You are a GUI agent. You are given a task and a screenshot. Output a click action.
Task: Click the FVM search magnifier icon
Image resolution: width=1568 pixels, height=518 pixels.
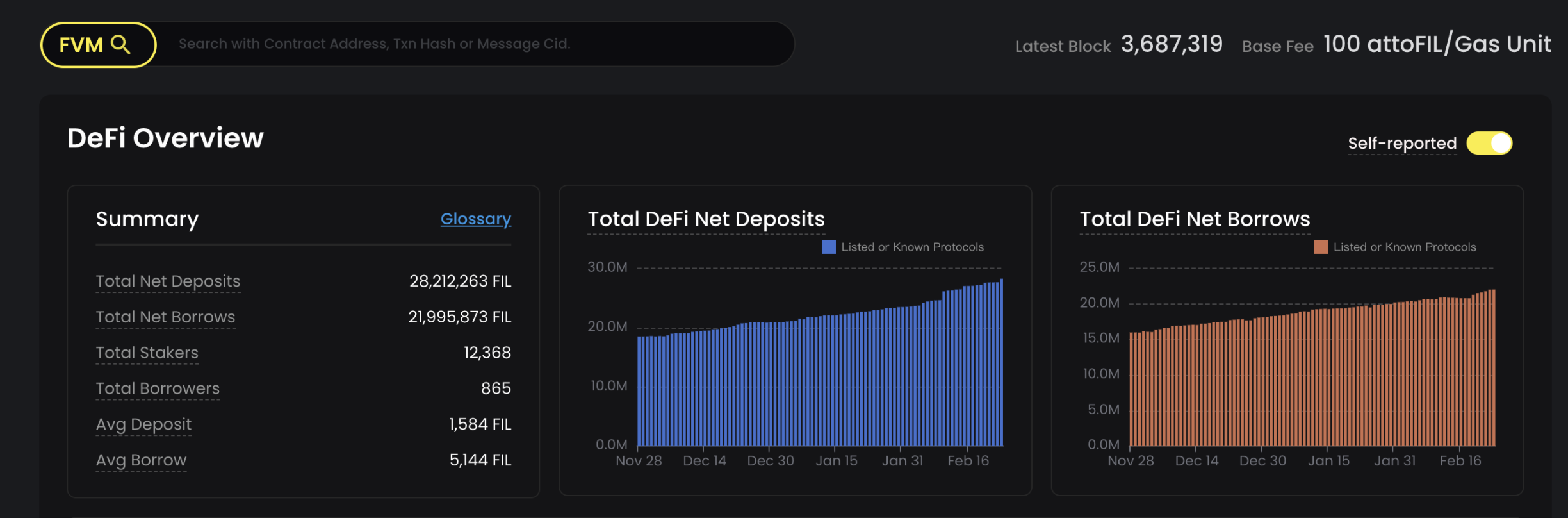click(x=120, y=45)
